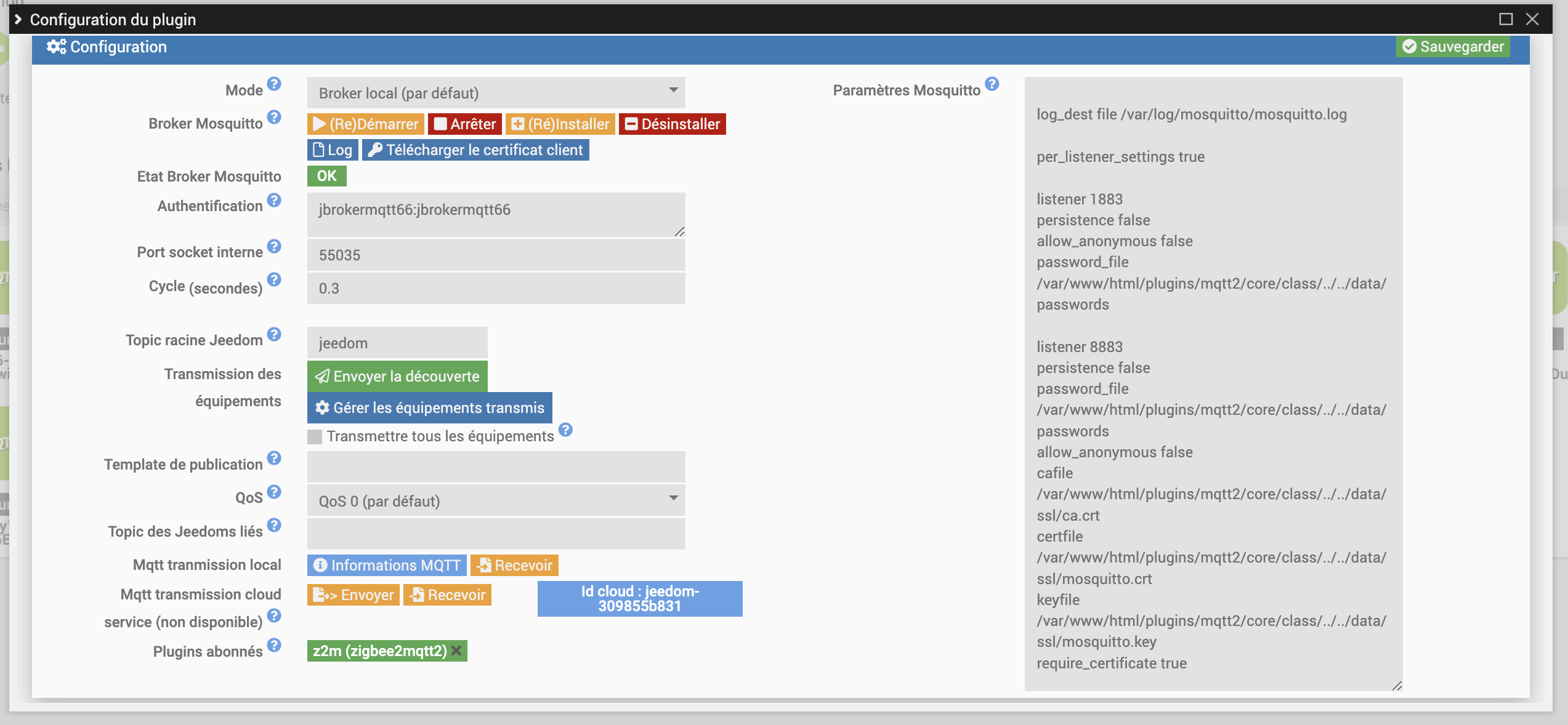Click the help icon next to Authentification
The width and height of the screenshot is (1568, 725).
tap(274, 200)
